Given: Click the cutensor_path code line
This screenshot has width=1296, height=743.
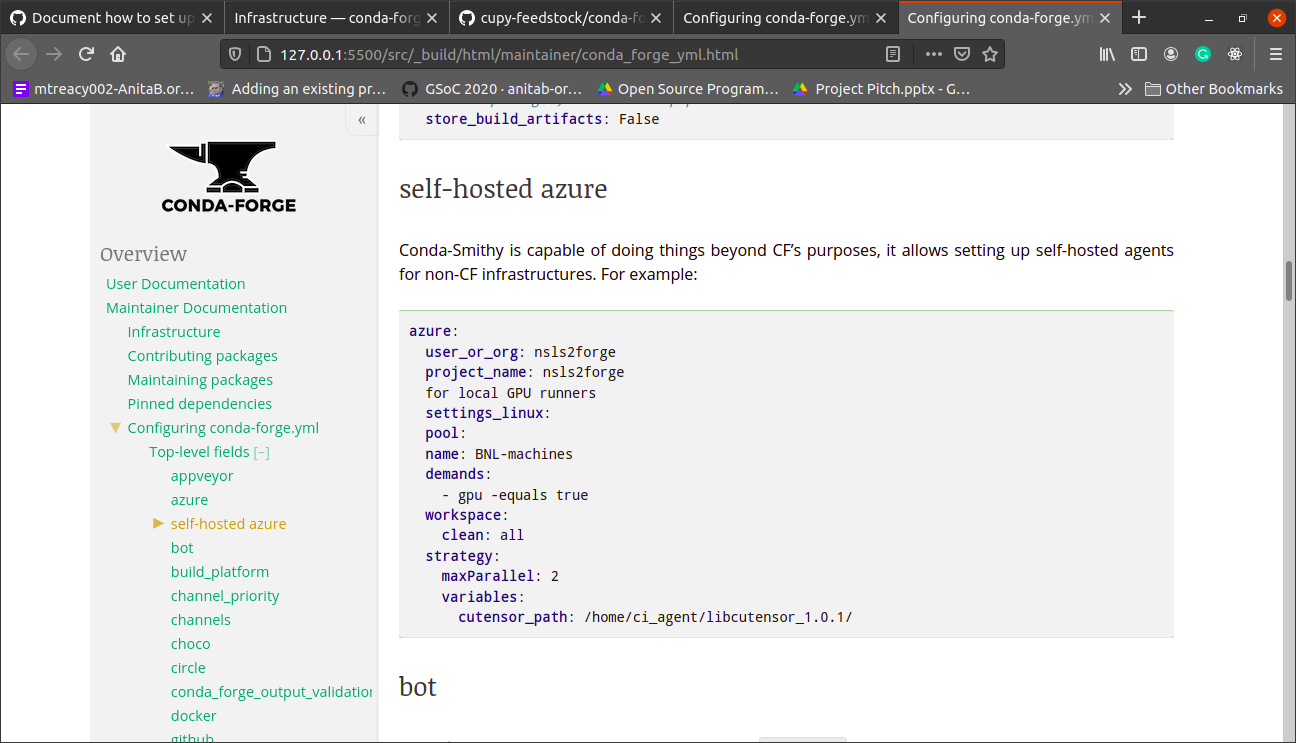Looking at the screenshot, I should tap(655, 617).
